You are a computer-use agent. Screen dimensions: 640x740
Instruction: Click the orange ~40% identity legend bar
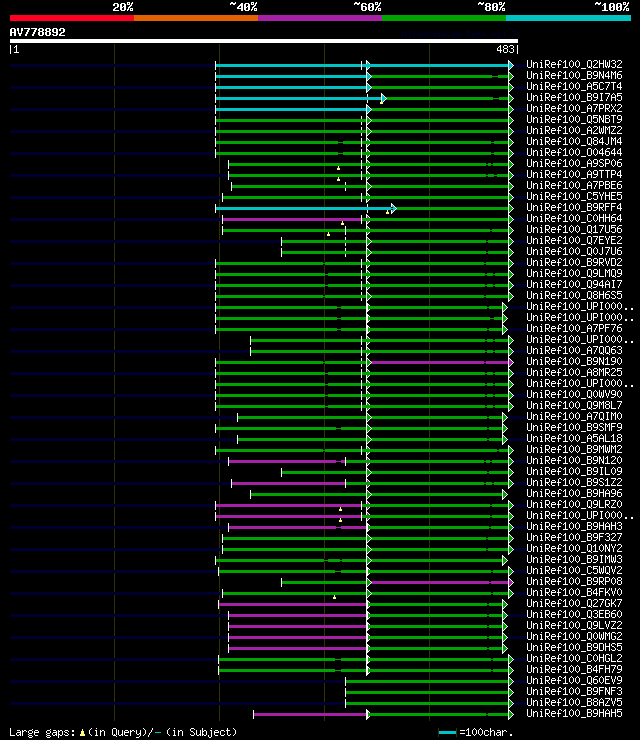196,18
